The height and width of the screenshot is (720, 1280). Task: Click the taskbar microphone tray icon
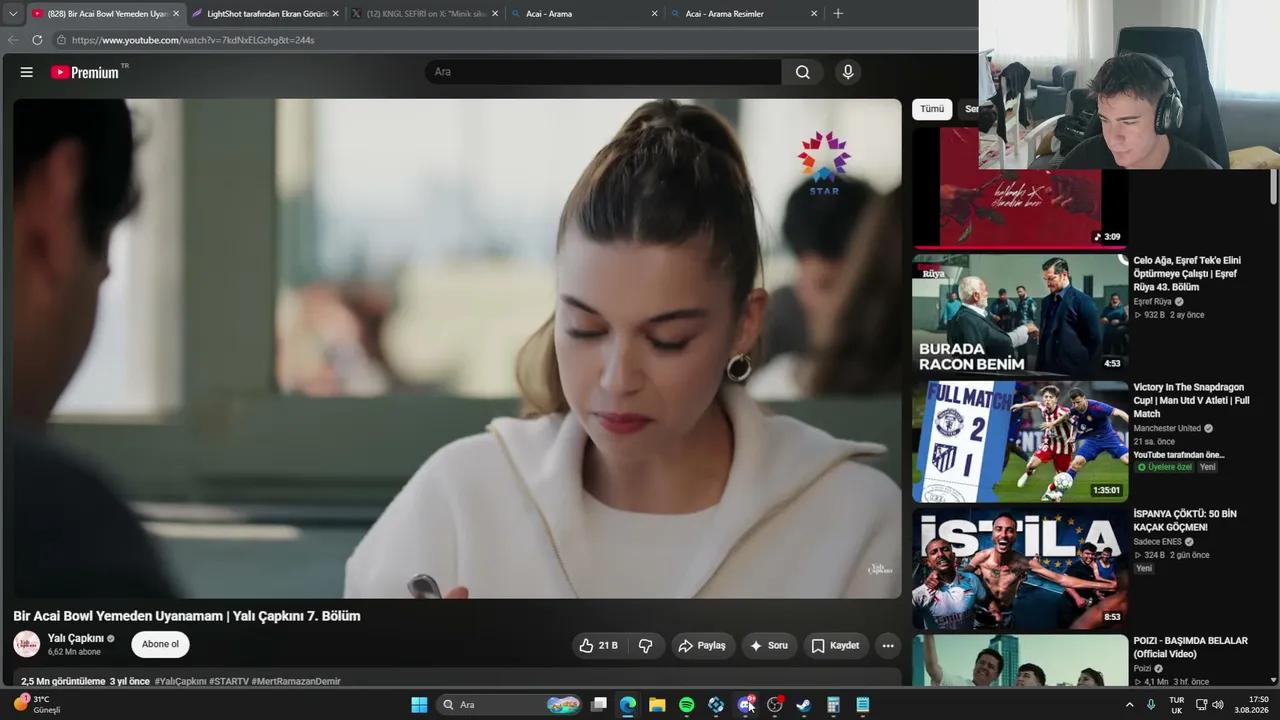tap(1151, 705)
